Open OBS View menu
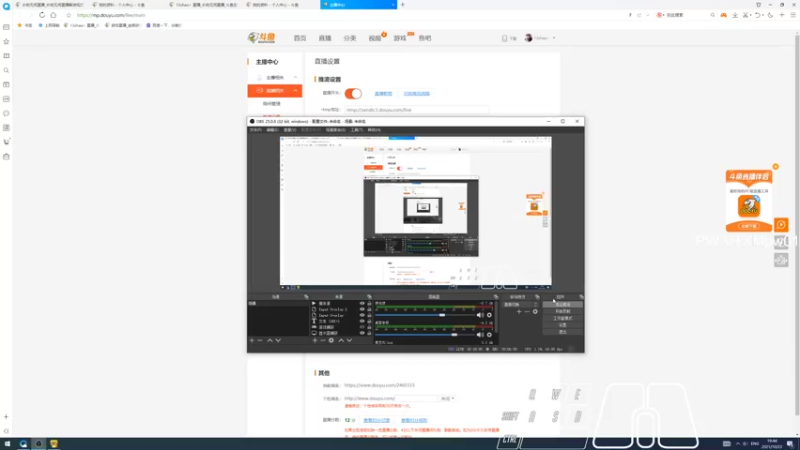The height and width of the screenshot is (450, 800). click(x=290, y=130)
